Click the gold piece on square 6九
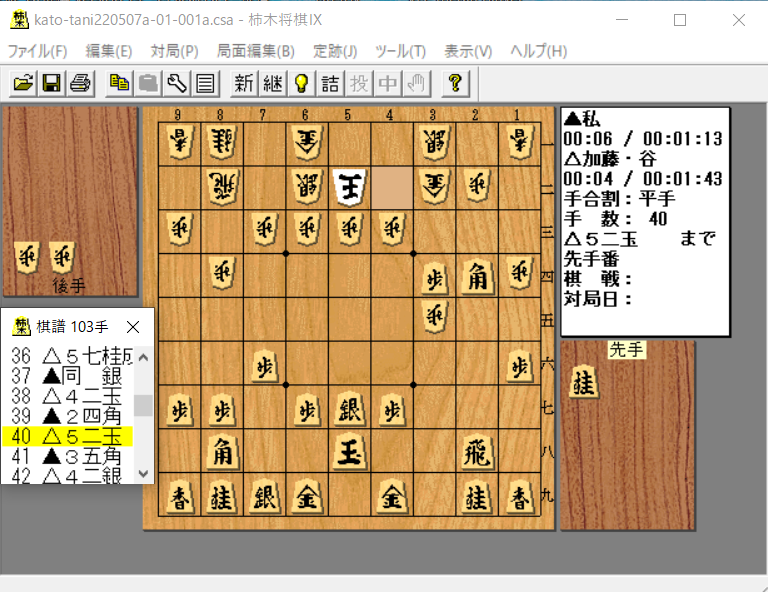Image resolution: width=768 pixels, height=592 pixels. point(307,497)
